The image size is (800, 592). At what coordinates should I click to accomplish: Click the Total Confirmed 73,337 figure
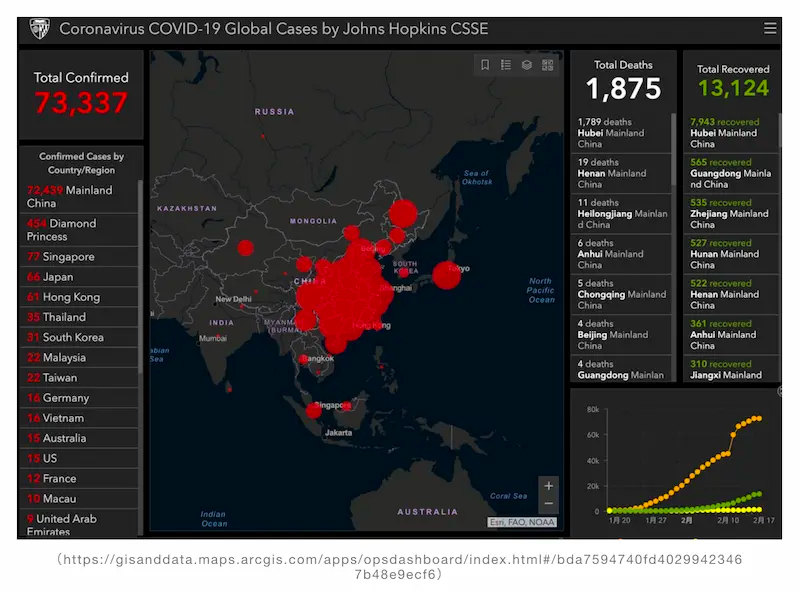click(81, 103)
